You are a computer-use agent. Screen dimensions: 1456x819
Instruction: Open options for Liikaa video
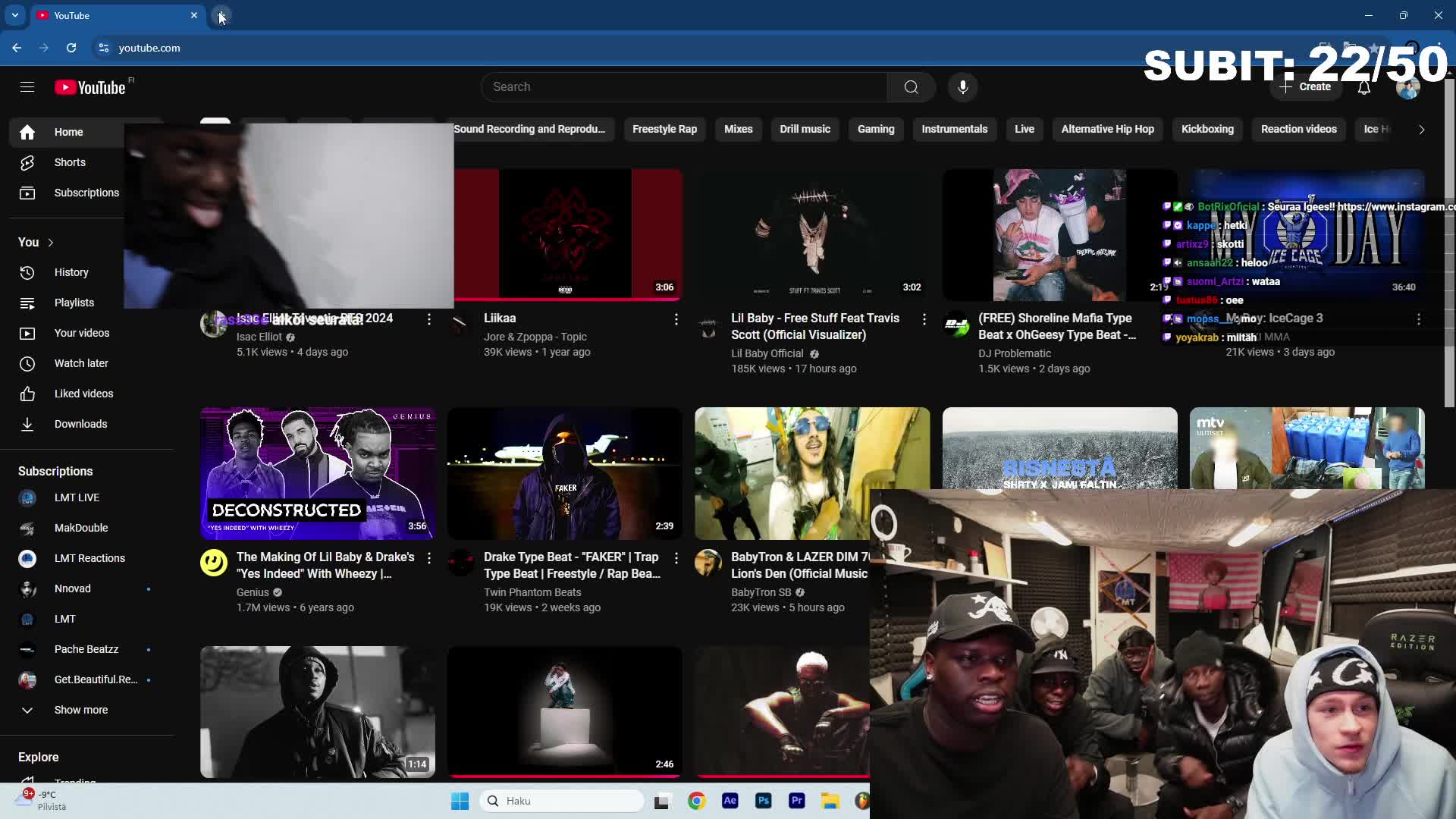(x=676, y=319)
